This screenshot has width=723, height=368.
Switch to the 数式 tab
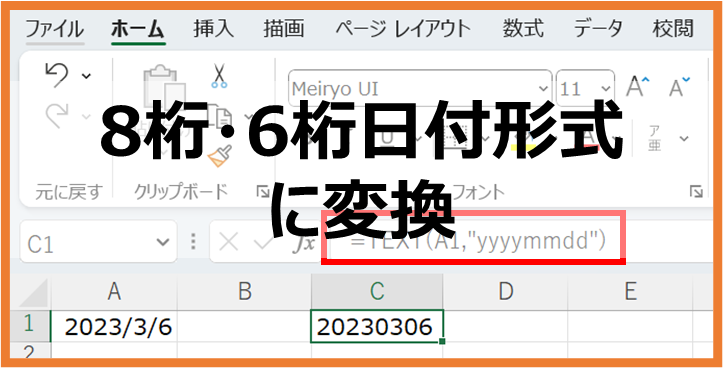pos(523,29)
